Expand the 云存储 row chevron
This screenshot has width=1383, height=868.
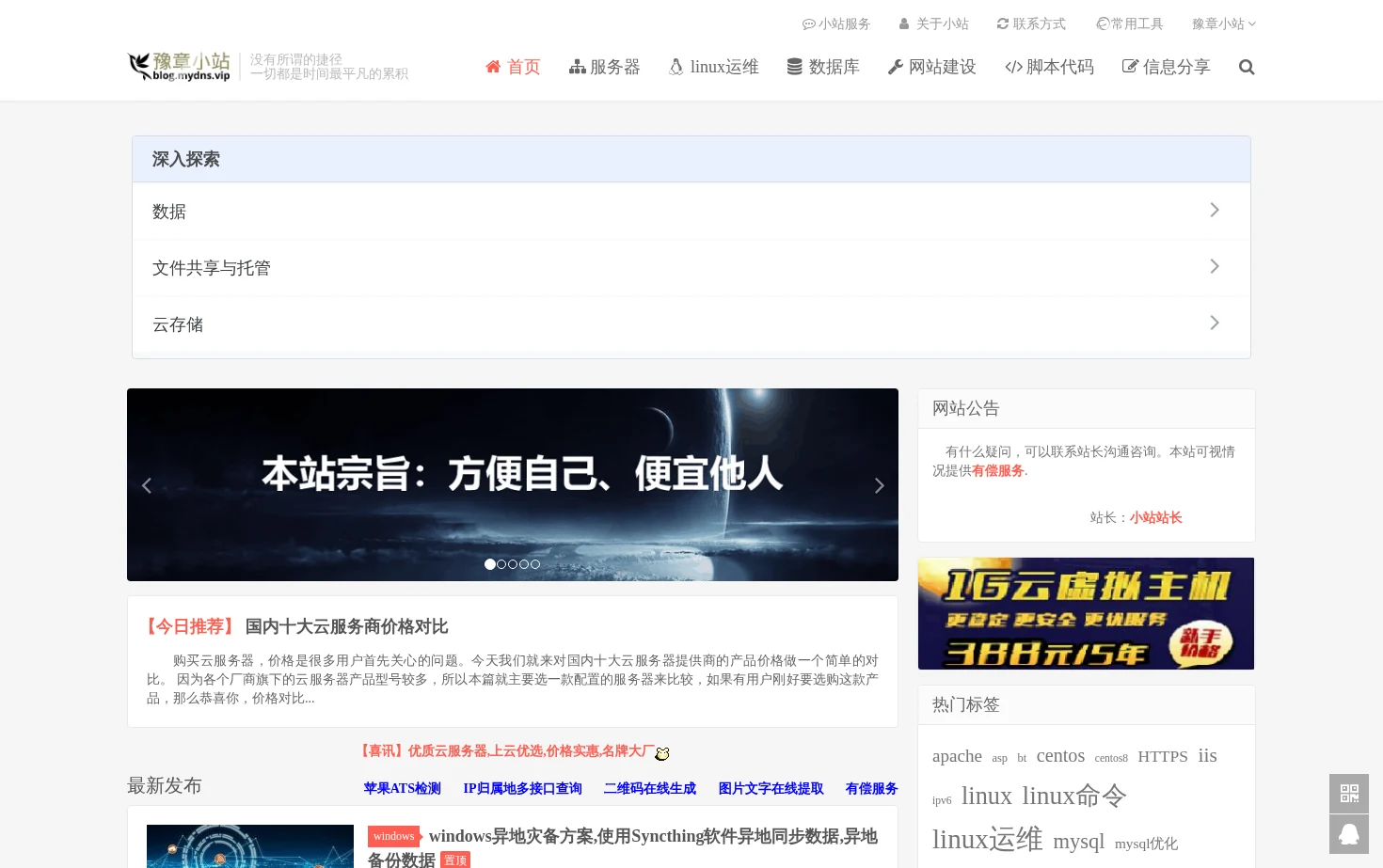pyautogui.click(x=1215, y=323)
